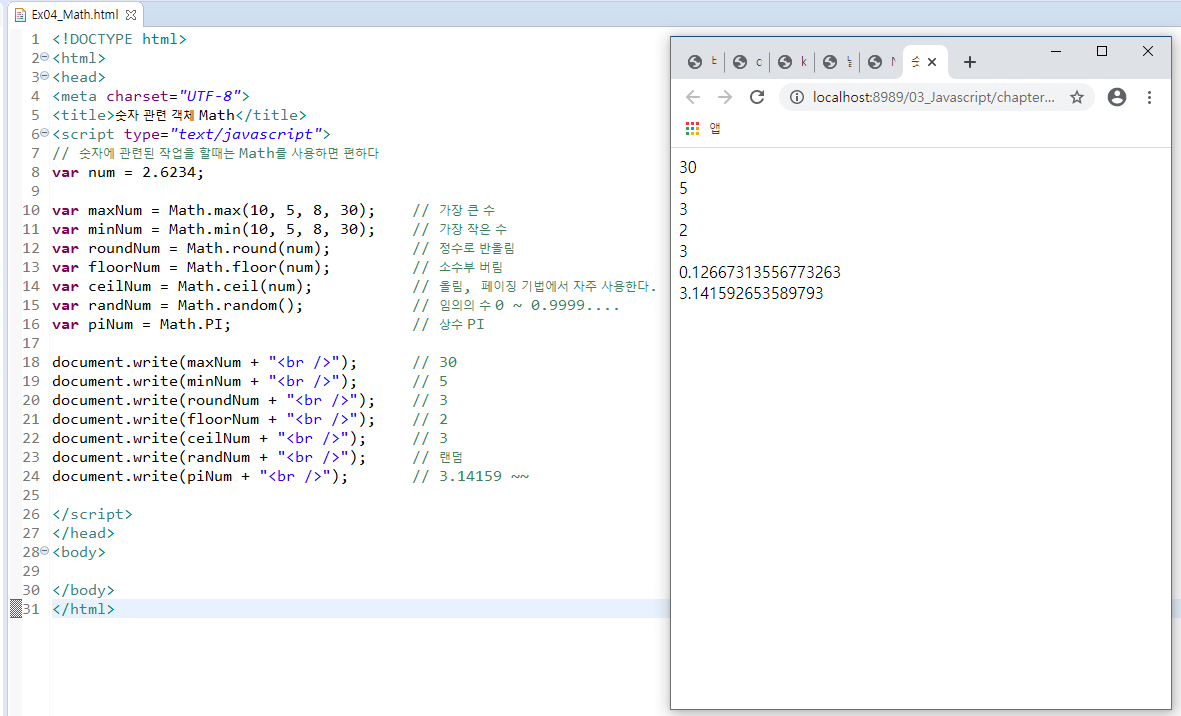Click the title tag line with Math
The width and height of the screenshot is (1181, 716).
pyautogui.click(x=179, y=114)
